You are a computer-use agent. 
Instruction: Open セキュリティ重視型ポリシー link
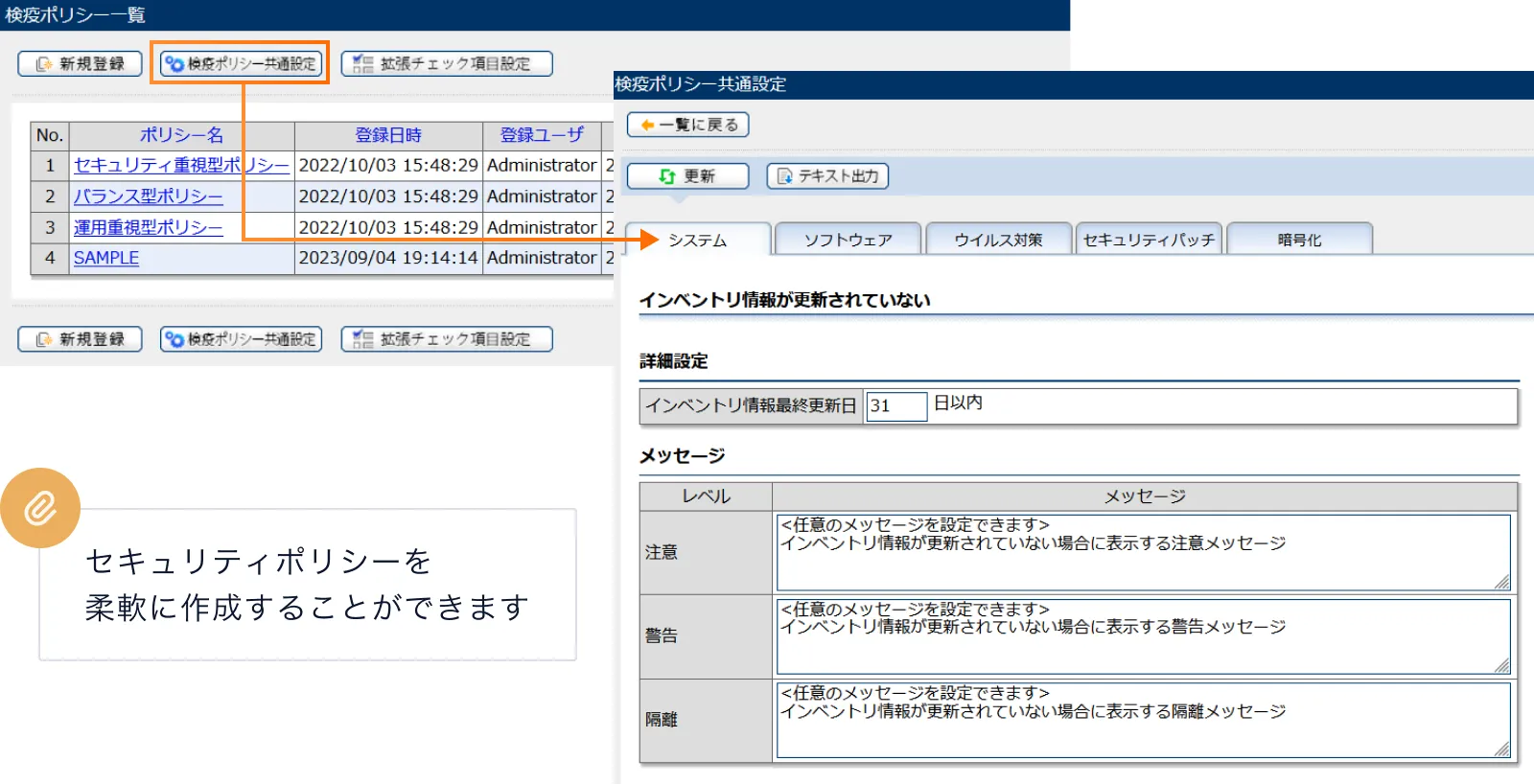[181, 165]
